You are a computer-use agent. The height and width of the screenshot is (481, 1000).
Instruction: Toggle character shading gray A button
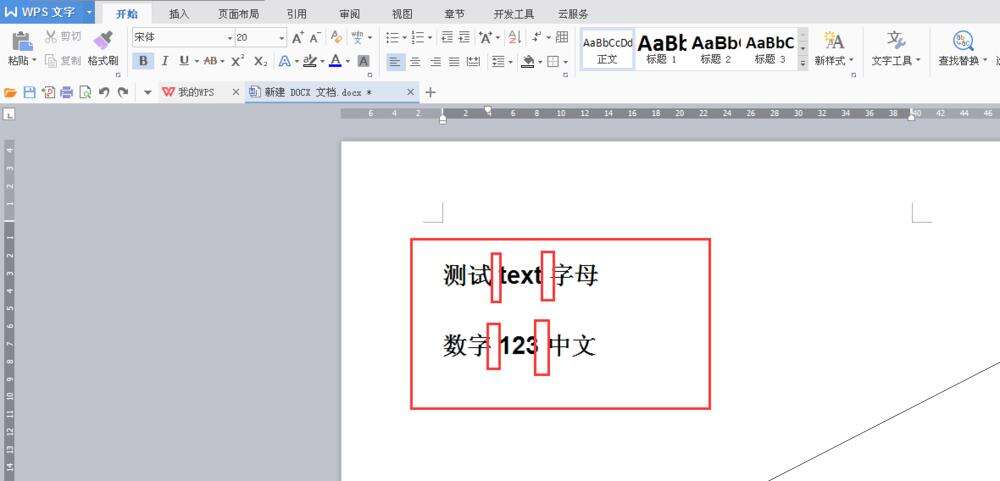[364, 61]
